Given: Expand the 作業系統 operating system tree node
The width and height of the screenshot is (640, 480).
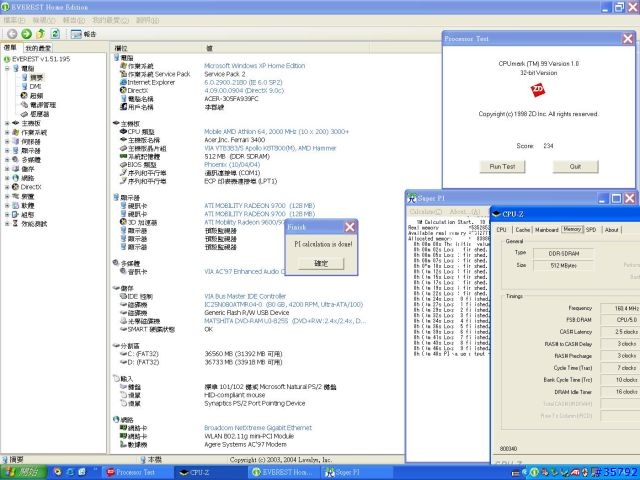Looking at the screenshot, I should pos(7,132).
